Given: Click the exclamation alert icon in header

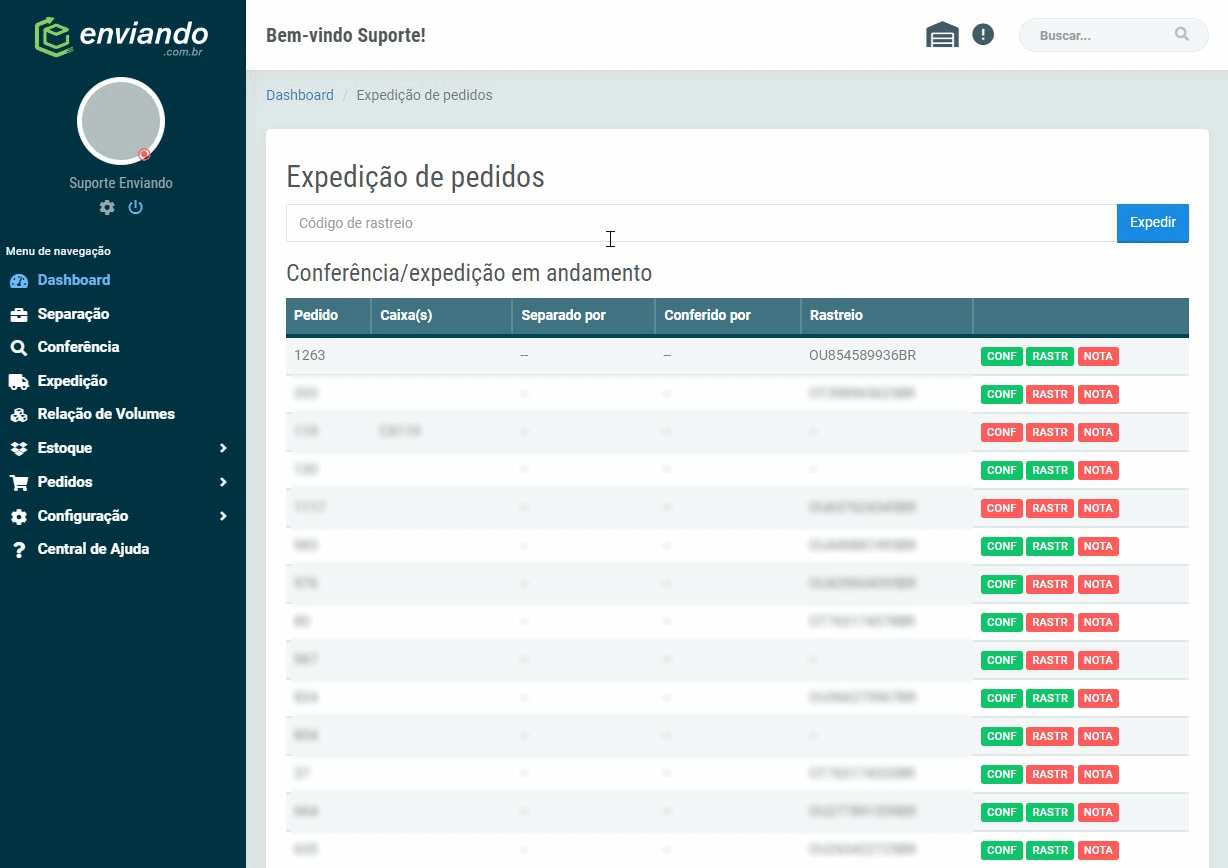Looking at the screenshot, I should pos(983,35).
